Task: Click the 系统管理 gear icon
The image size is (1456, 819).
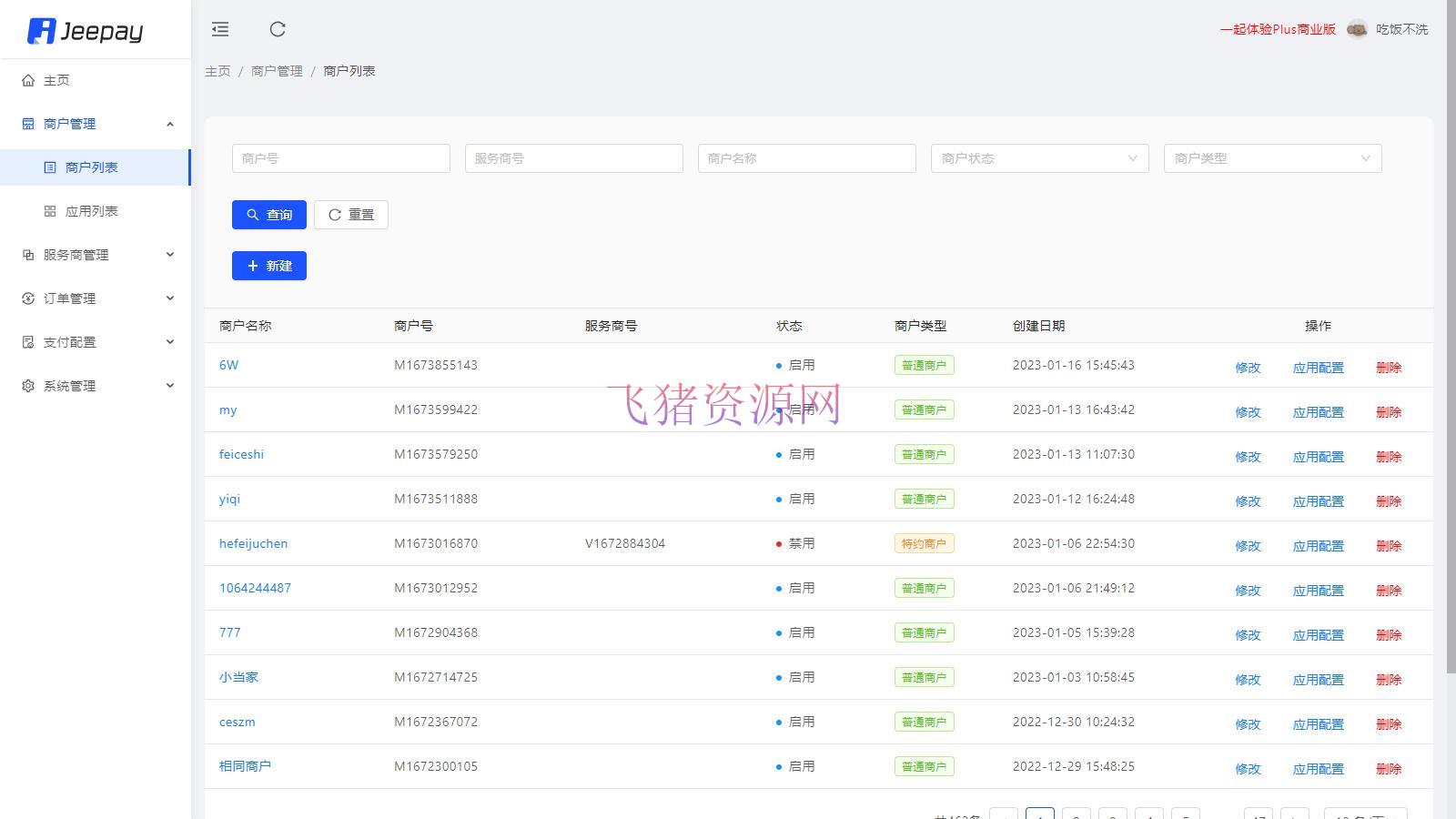Action: 27,385
